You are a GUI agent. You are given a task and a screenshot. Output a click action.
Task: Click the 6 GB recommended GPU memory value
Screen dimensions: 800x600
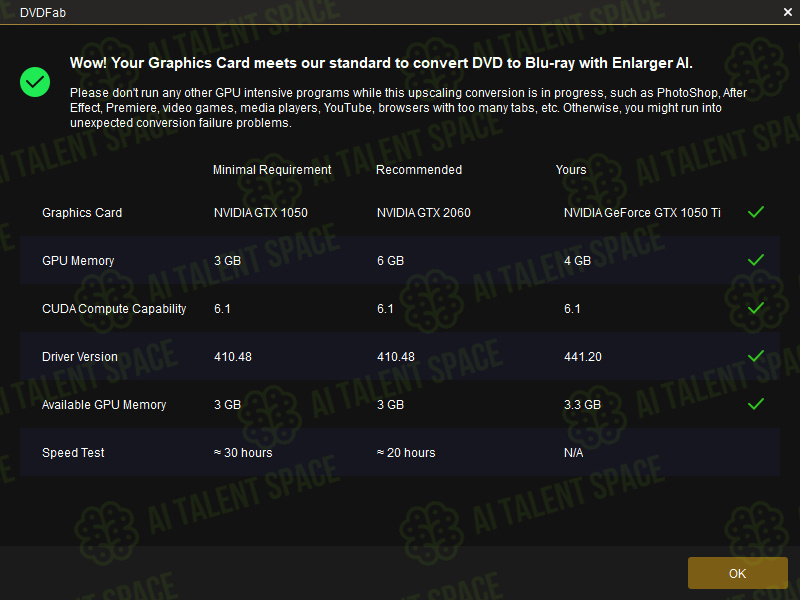(390, 261)
